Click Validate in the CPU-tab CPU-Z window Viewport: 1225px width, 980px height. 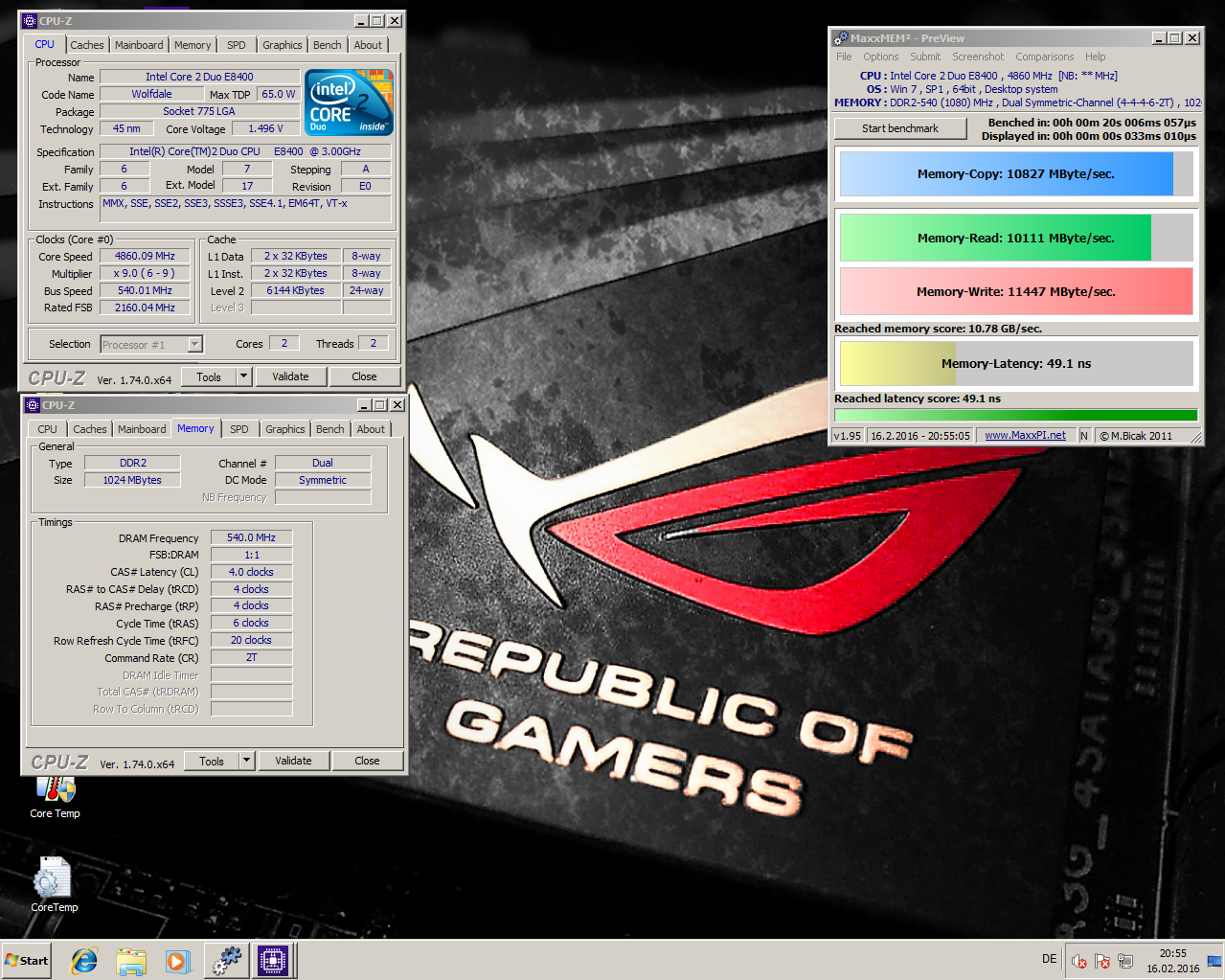click(290, 376)
